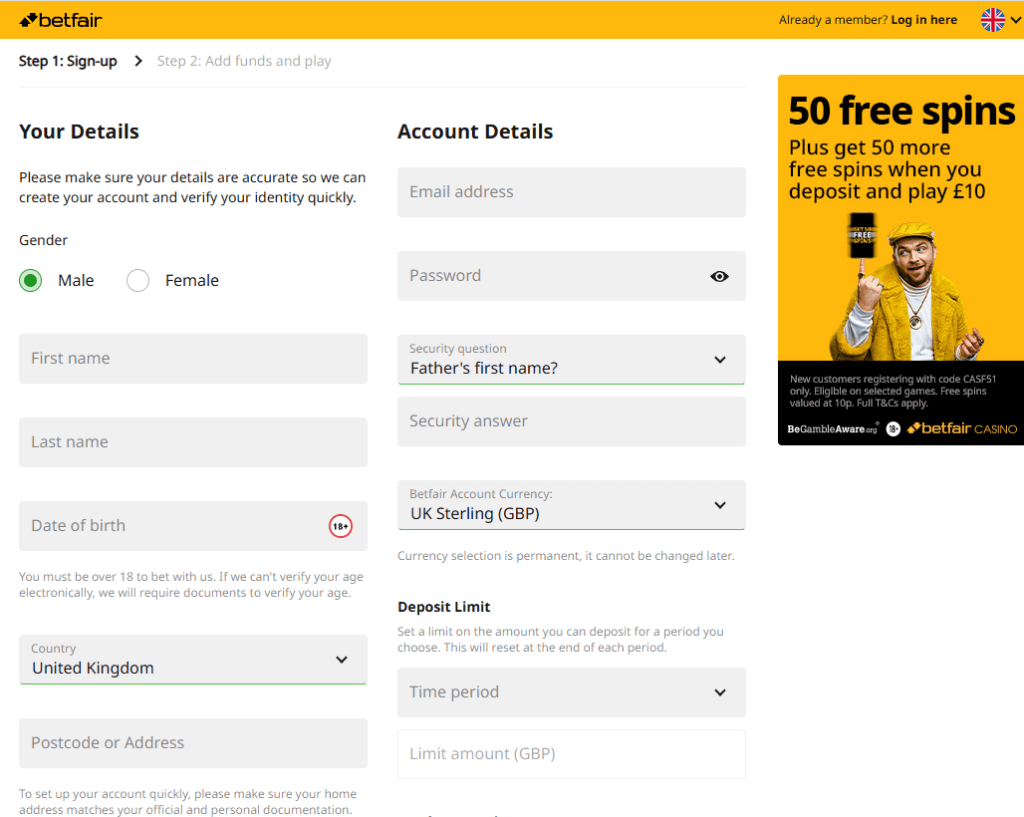Focus the Postcode or Address field
Screen dimensions: 1024x817
(x=193, y=743)
